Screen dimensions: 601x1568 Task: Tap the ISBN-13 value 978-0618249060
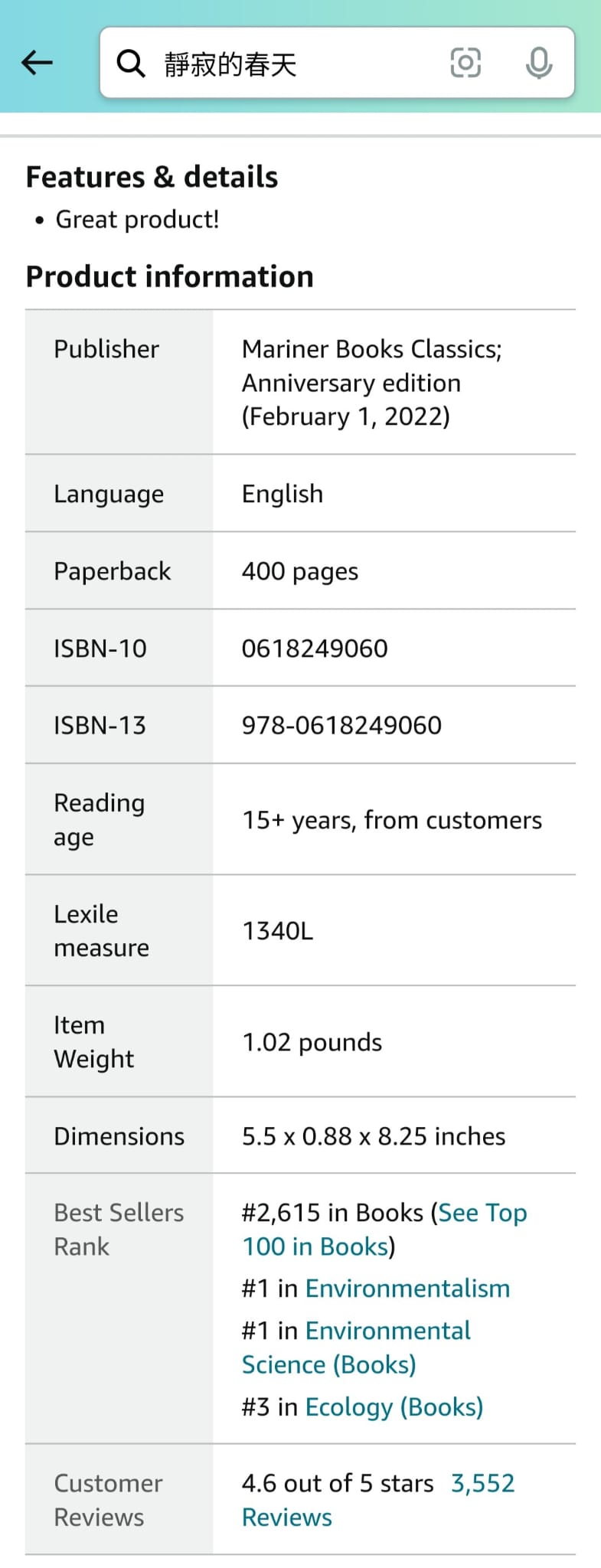(341, 725)
